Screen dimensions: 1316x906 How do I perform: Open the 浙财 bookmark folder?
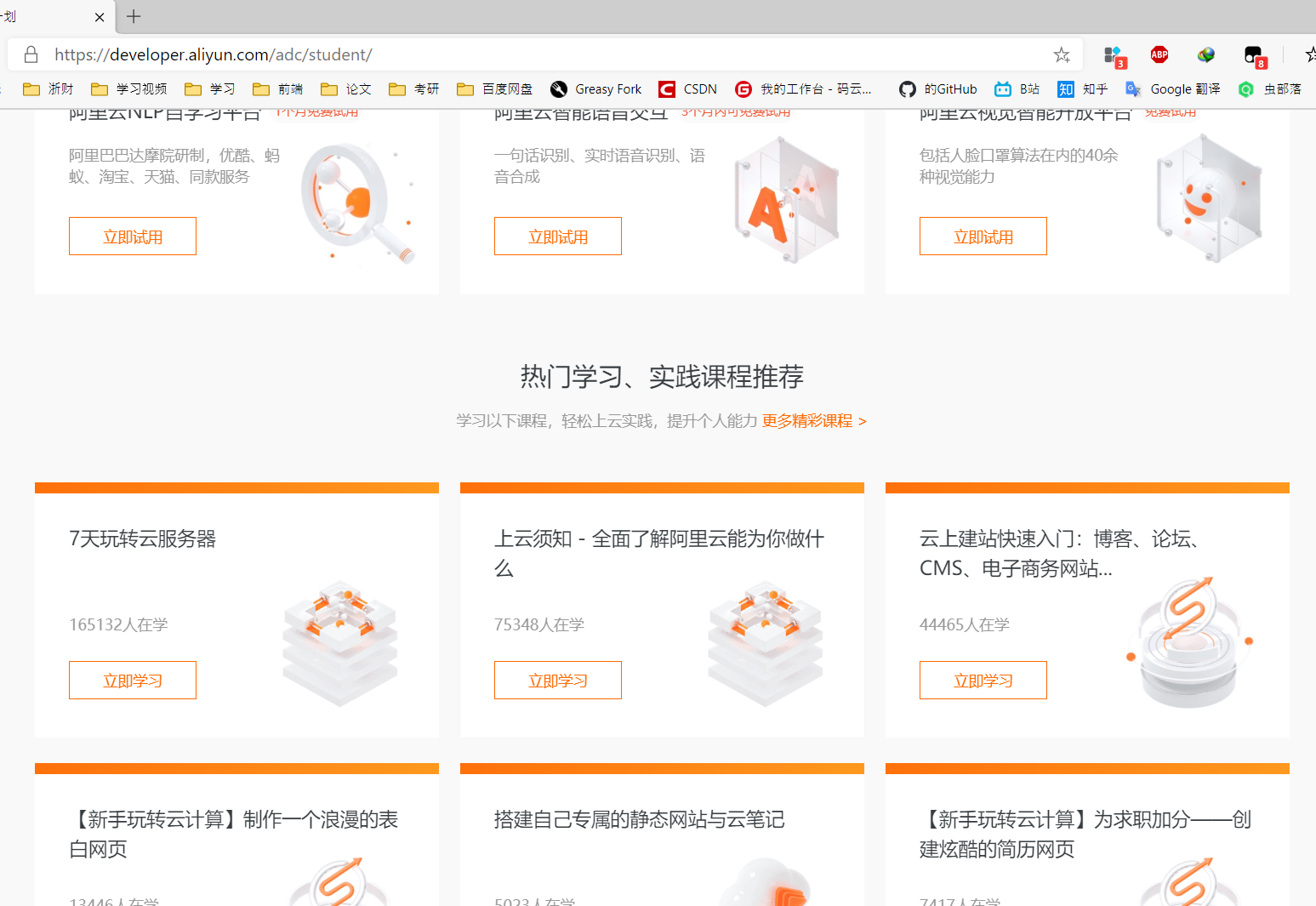(48, 89)
